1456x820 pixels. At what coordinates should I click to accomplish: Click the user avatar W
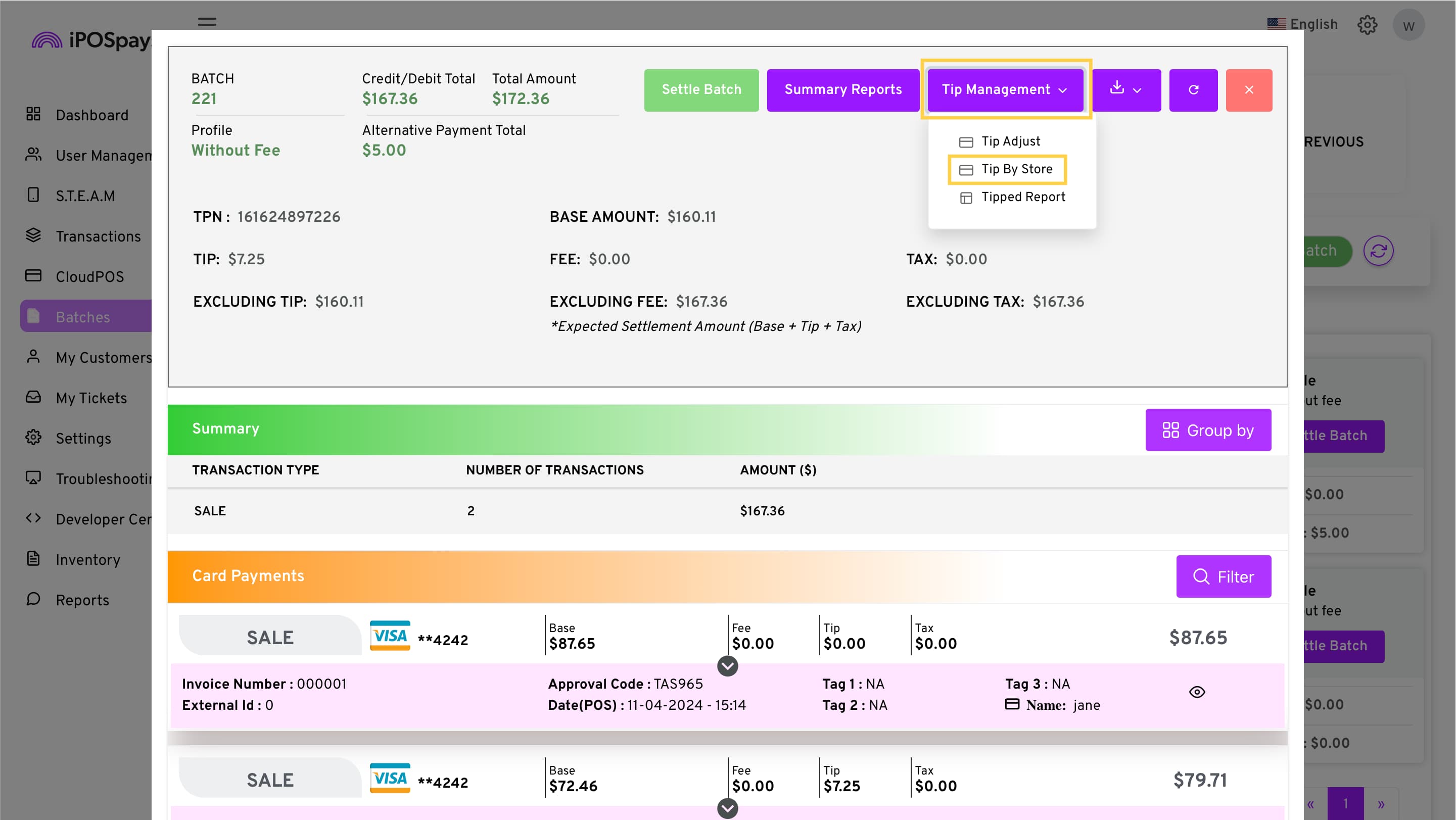click(1408, 25)
